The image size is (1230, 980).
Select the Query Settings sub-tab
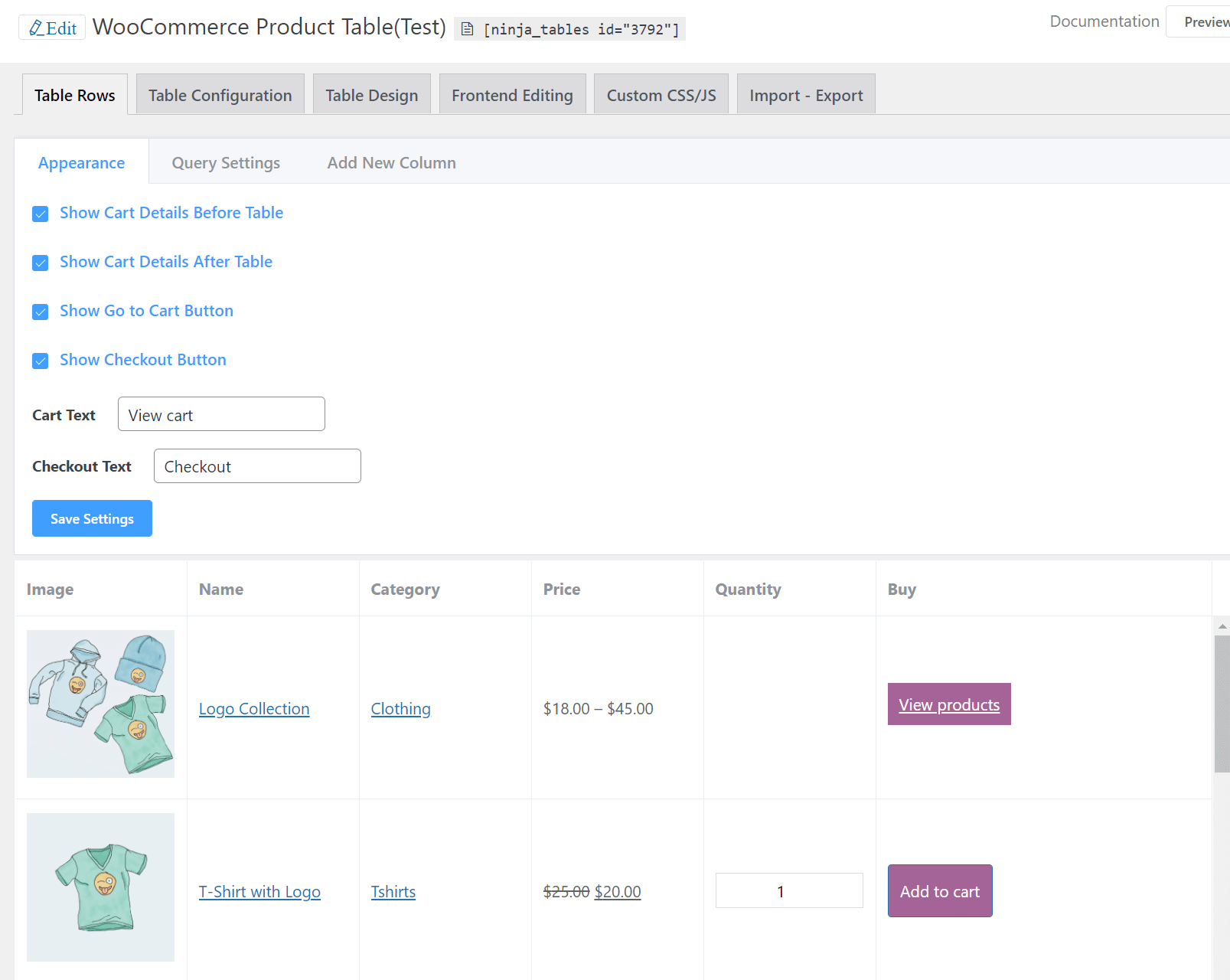click(226, 162)
